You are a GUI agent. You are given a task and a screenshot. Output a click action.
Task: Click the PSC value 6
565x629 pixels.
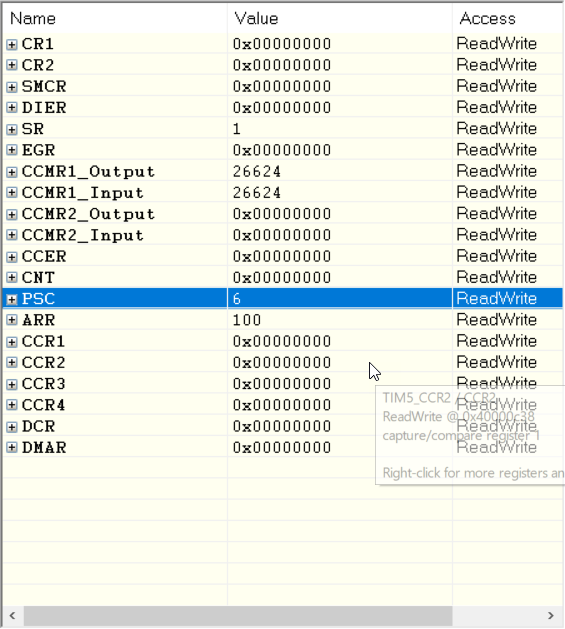tap(237, 299)
